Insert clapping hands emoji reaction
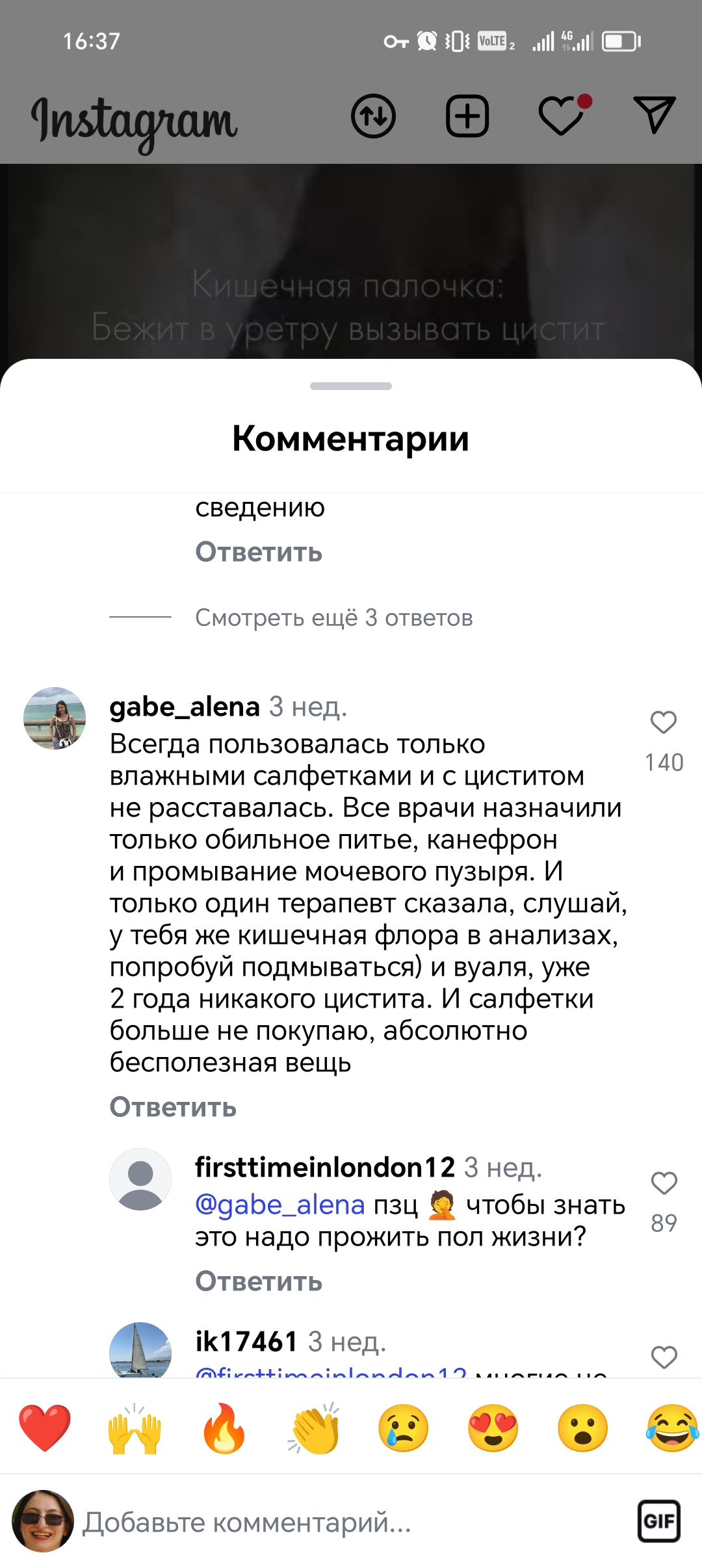Image resolution: width=702 pixels, height=1568 pixels. pos(314,1427)
